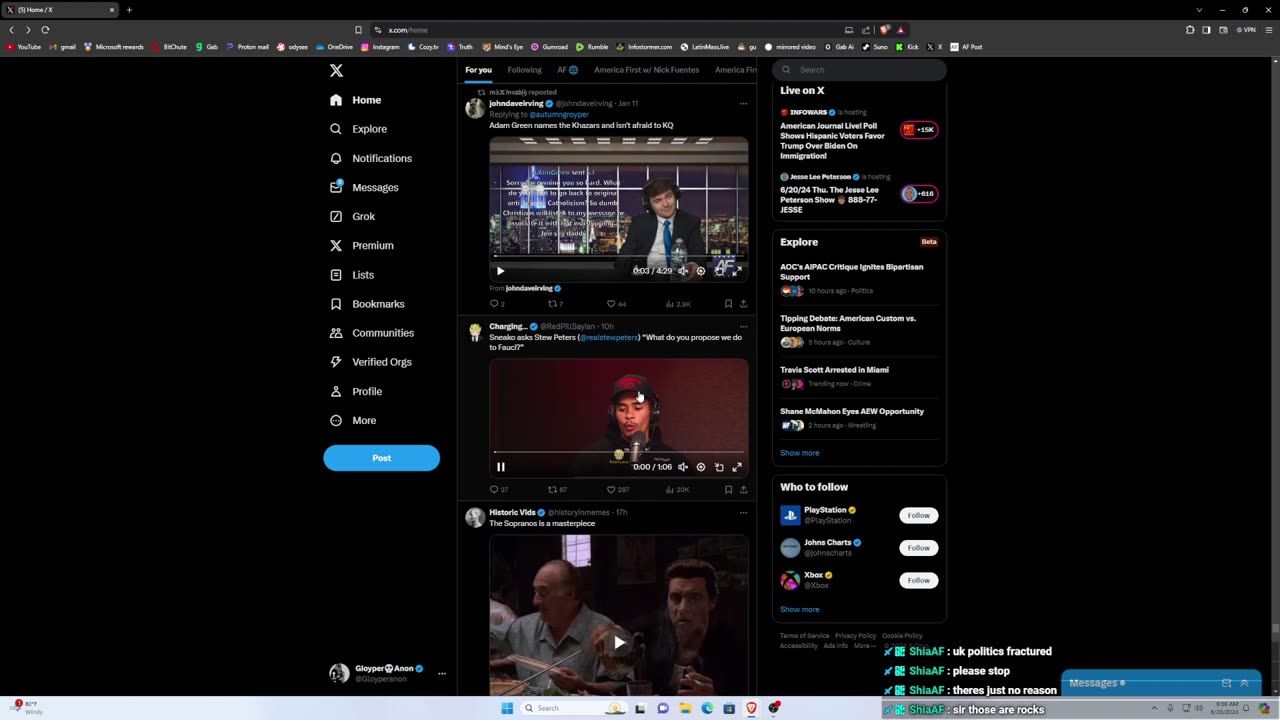1280x720 pixels.
Task: Open the Rumble bookmark
Action: tap(592, 47)
